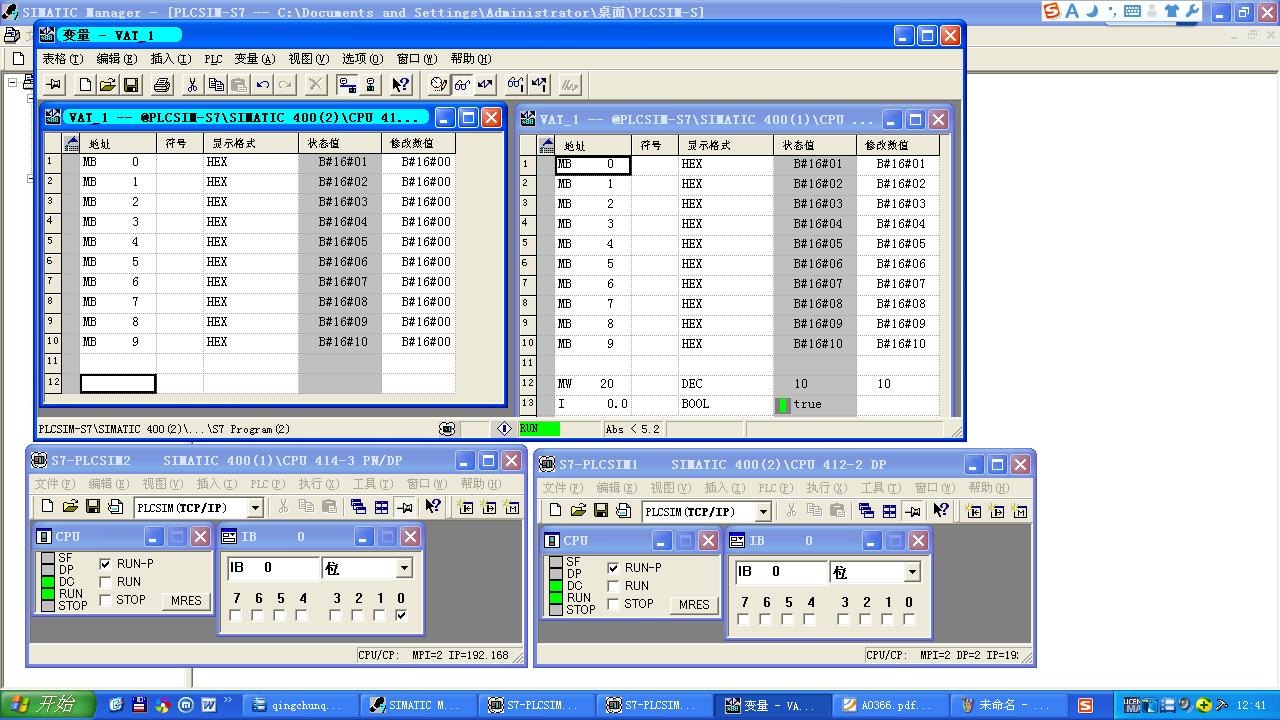1280x720 pixels.
Task: Click the Update monitor values once icon
Action: tap(516, 85)
